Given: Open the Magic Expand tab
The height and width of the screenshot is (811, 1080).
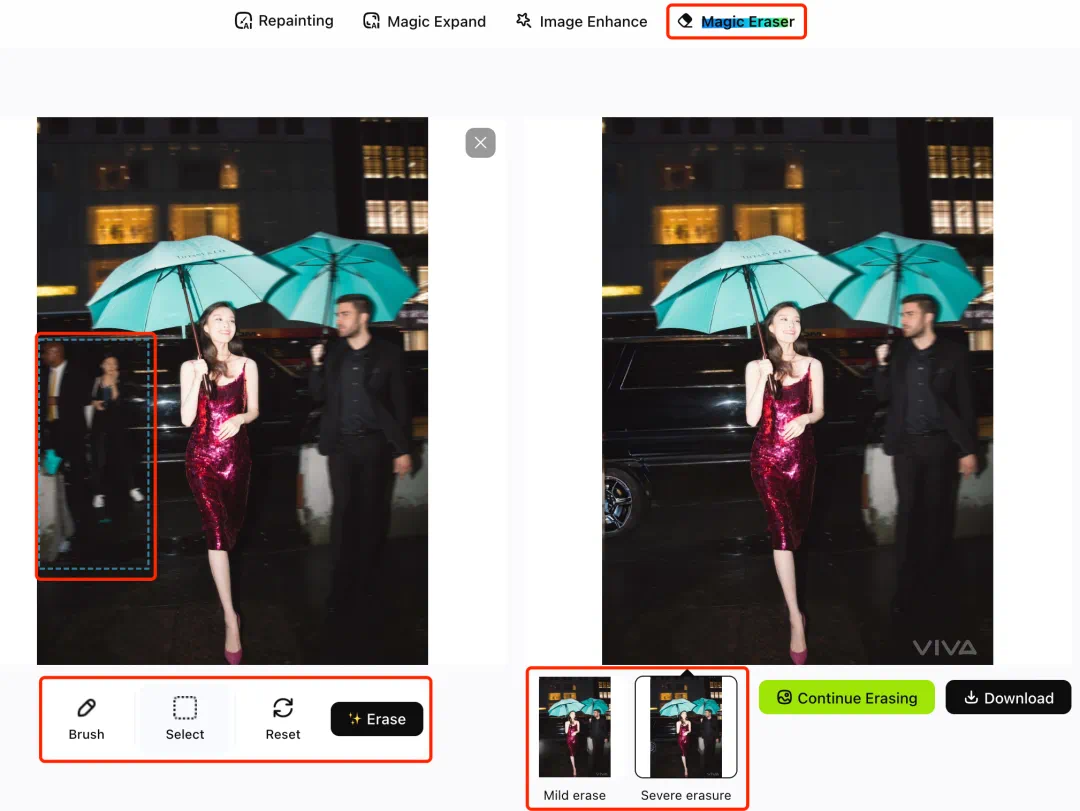Looking at the screenshot, I should [436, 21].
